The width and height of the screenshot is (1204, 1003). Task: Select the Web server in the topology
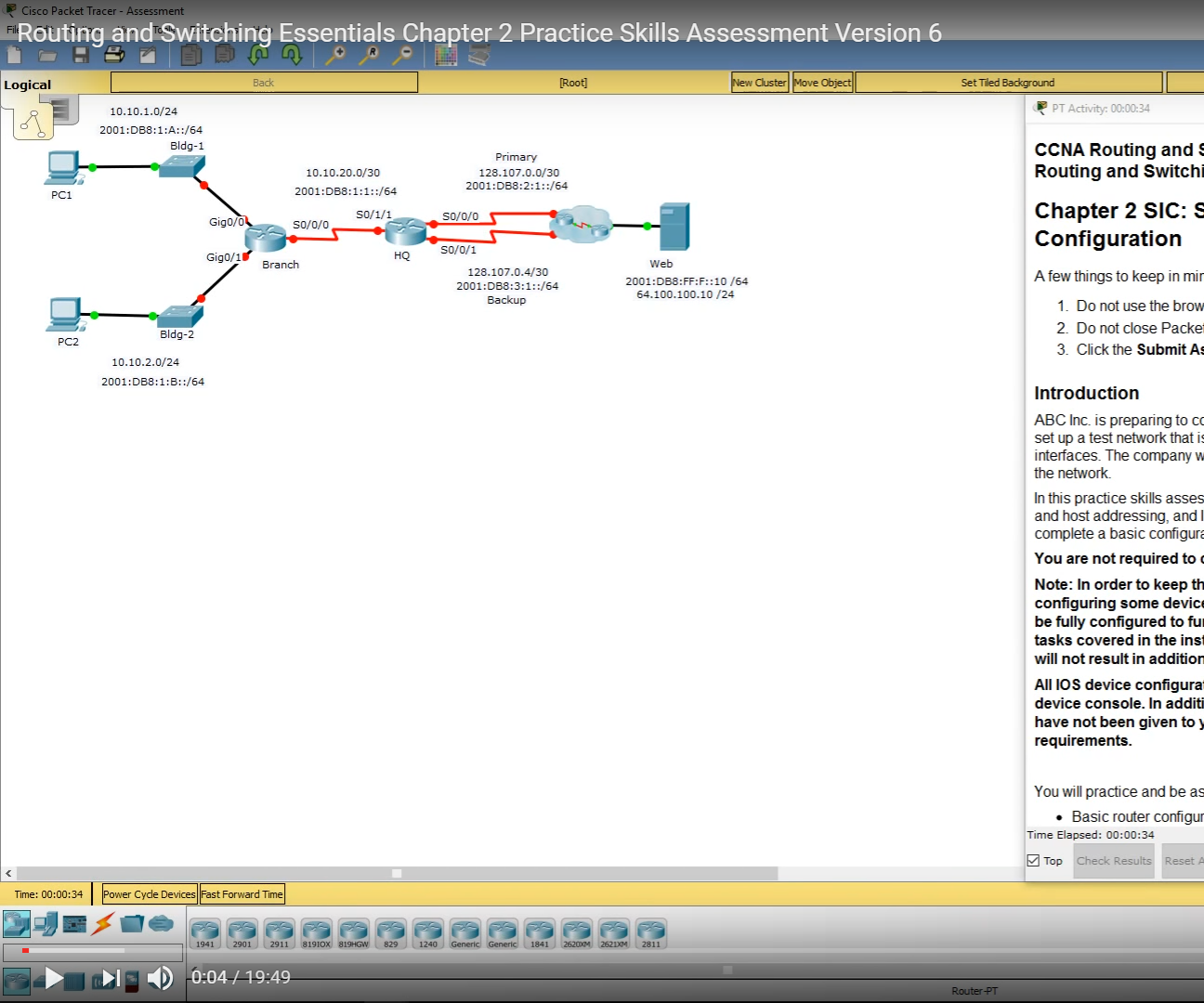point(673,225)
